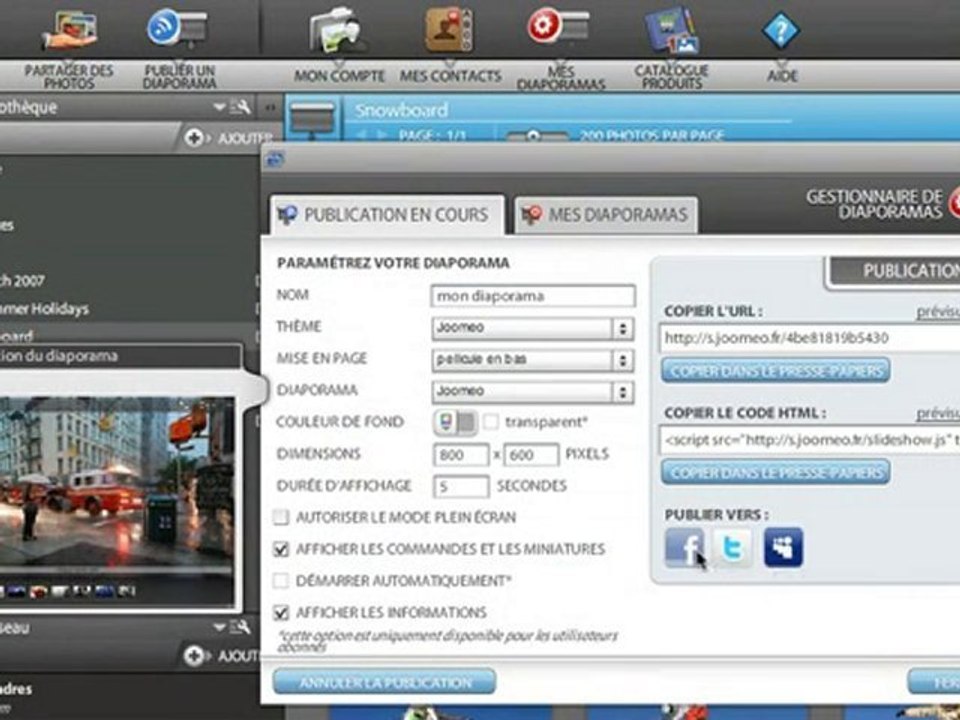Switch to Mes diaporamas tab
Image resolution: width=960 pixels, height=720 pixels.
[x=606, y=215]
